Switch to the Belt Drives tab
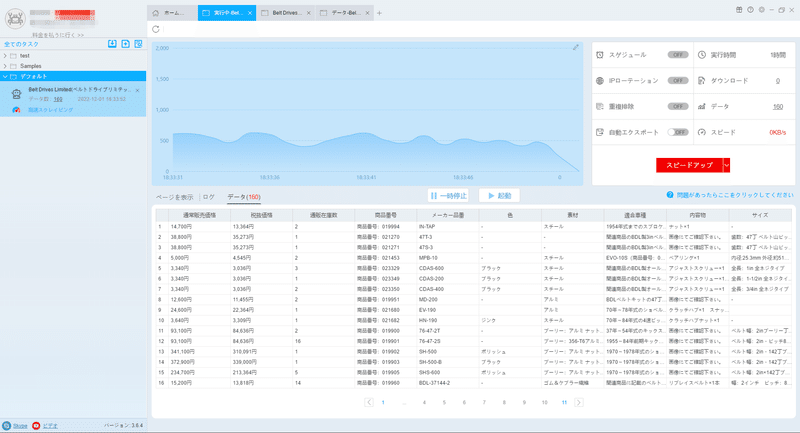This screenshot has height=433, width=800. (x=286, y=13)
